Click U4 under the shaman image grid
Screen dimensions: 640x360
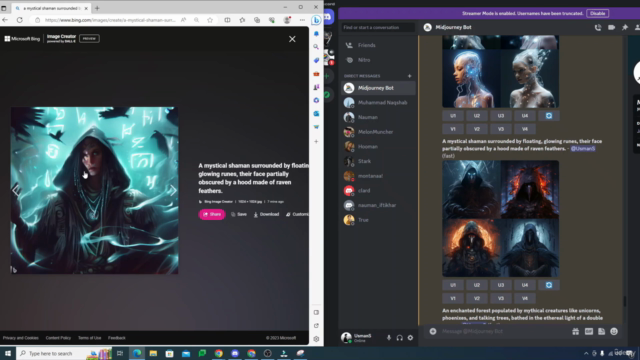[x=525, y=285]
